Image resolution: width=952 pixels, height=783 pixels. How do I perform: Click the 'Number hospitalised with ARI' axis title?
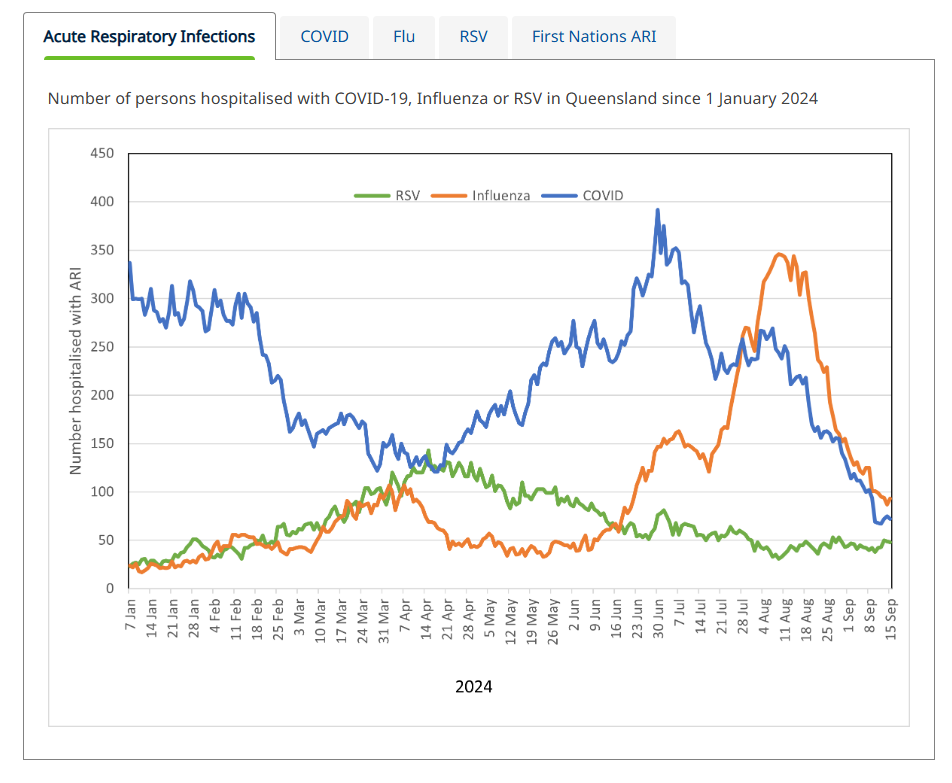[76, 370]
